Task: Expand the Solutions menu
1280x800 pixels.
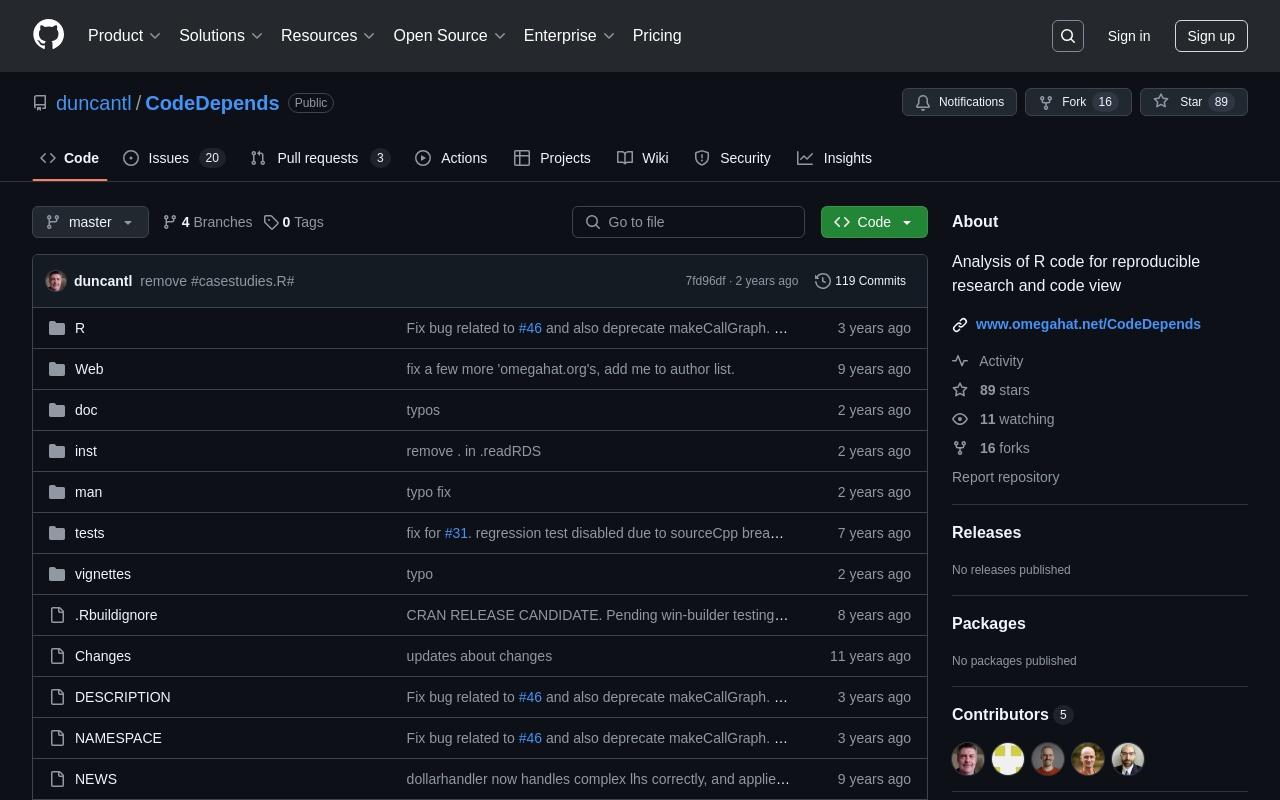Action: click(x=221, y=36)
